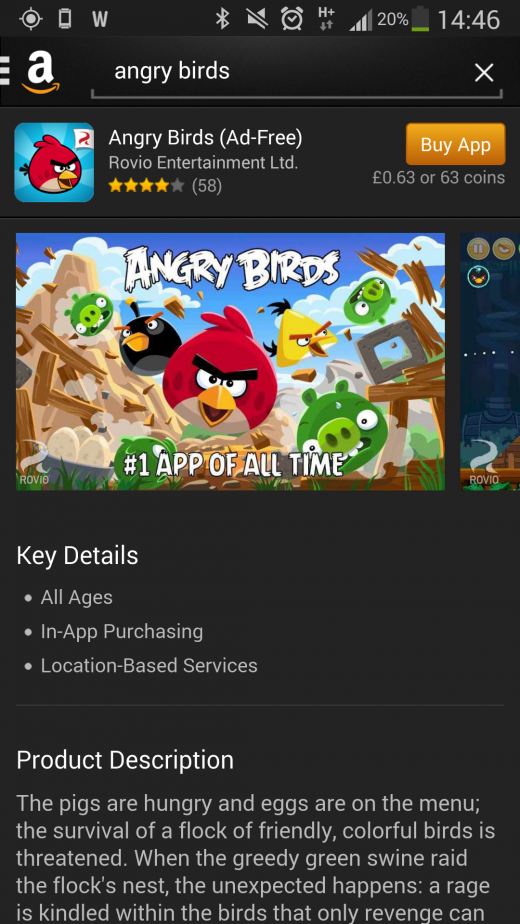520x924 pixels.
Task: Expand the Product Description text
Action: coord(256,853)
